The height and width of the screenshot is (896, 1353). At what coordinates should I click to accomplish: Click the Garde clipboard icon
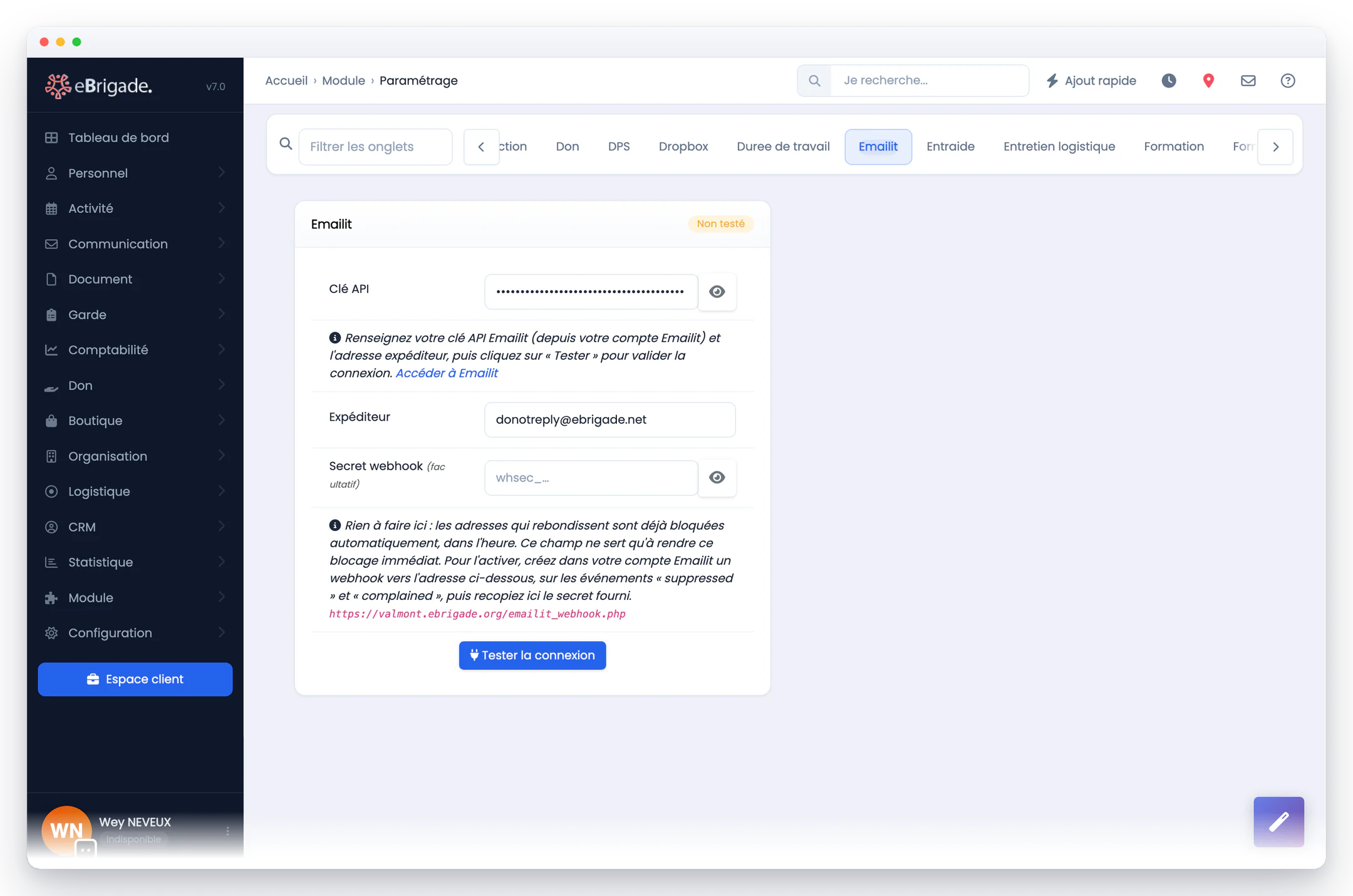coord(51,315)
